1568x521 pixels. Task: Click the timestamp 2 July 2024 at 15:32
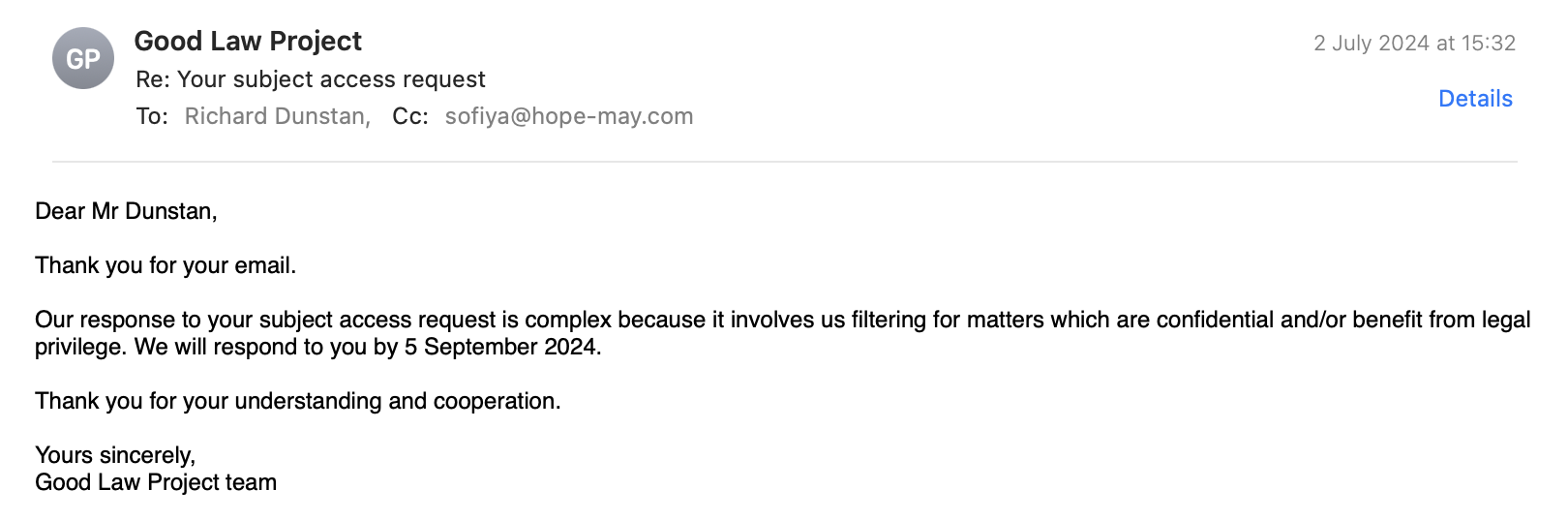click(x=1414, y=43)
